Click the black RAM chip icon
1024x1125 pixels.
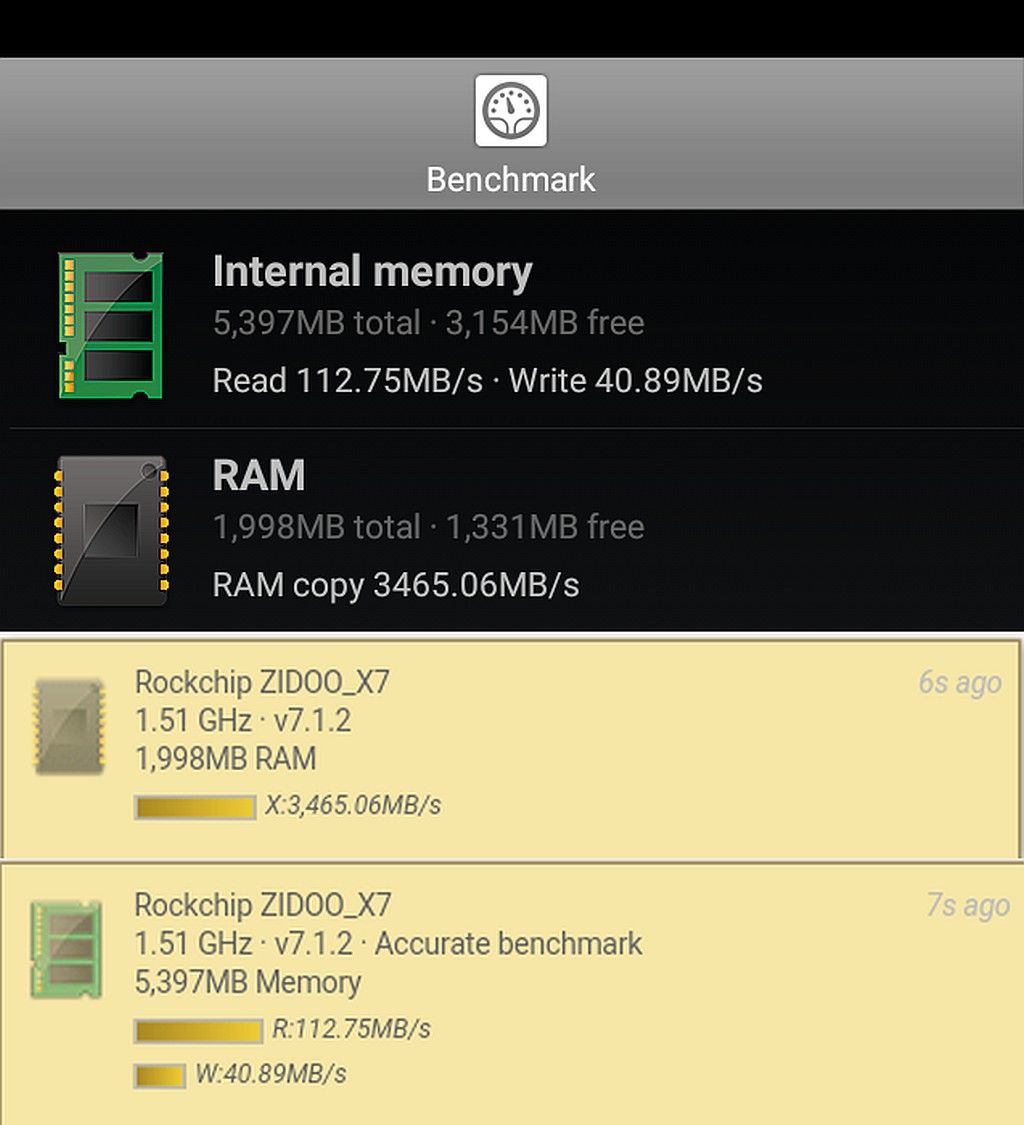pyautogui.click(x=112, y=530)
